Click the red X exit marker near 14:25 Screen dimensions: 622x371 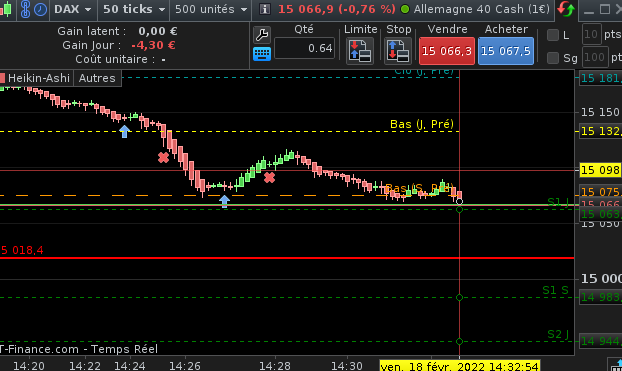[x=163, y=158]
